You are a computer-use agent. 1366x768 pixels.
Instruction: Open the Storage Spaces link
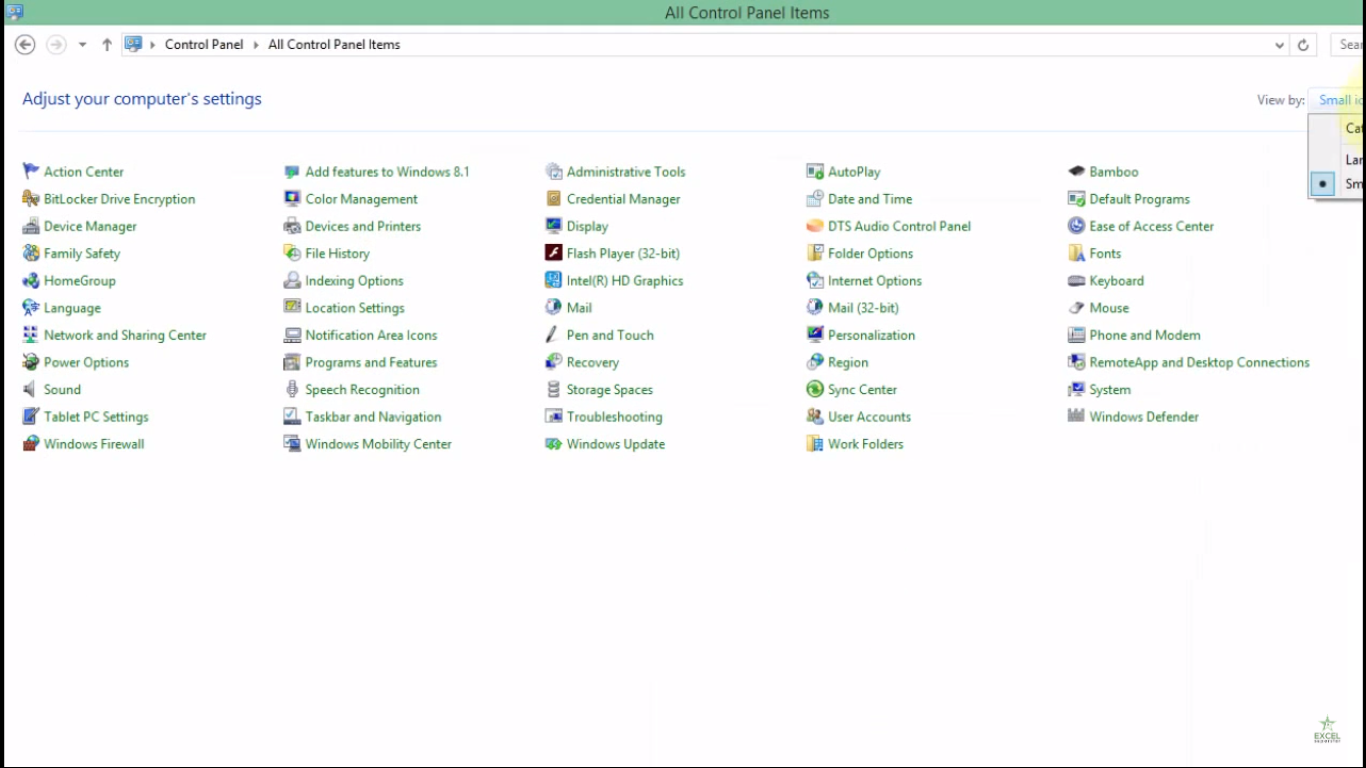[x=609, y=390]
